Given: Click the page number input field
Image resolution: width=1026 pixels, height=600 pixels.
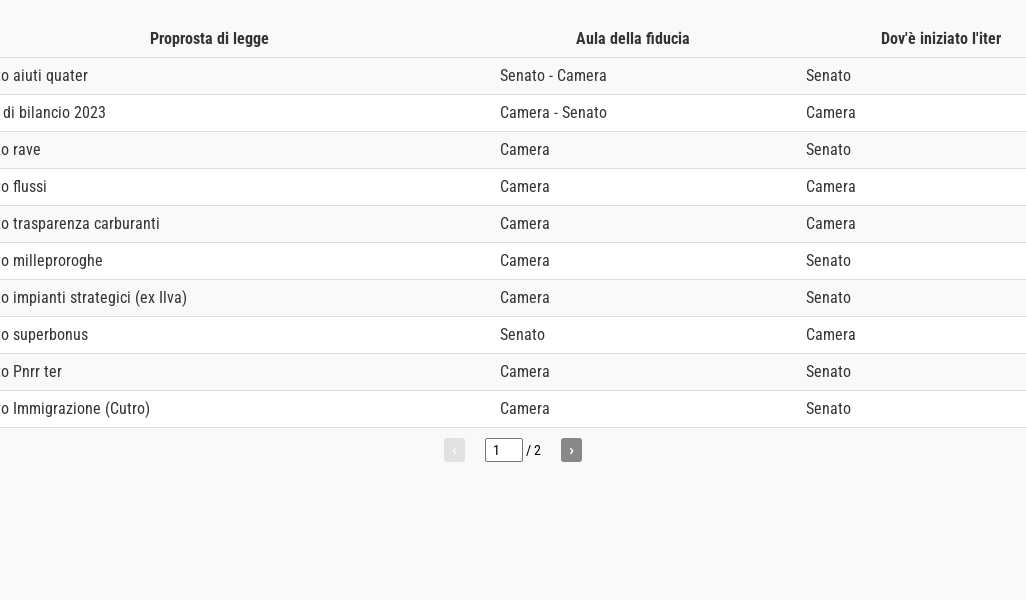Looking at the screenshot, I should pyautogui.click(x=503, y=450).
